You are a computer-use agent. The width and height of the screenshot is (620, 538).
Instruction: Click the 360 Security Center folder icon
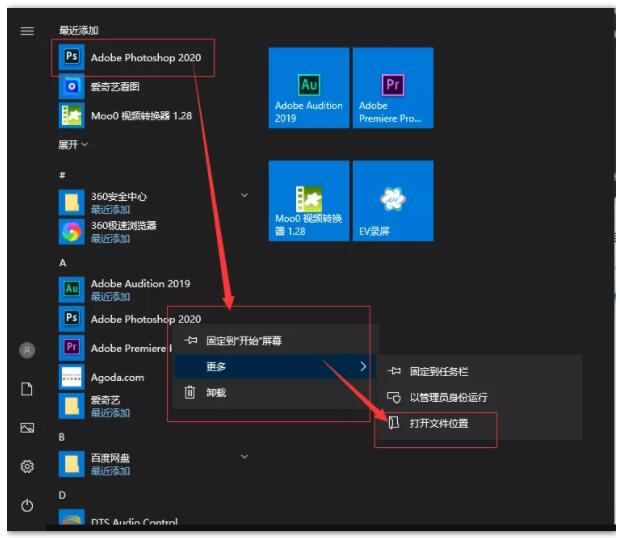[x=72, y=203]
